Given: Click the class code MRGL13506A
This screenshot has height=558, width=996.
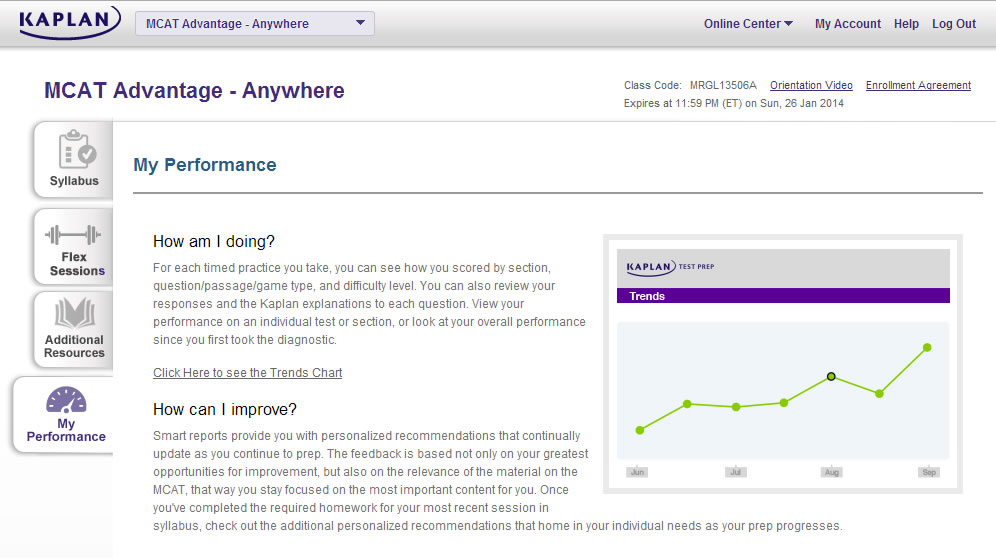Looking at the screenshot, I should [x=723, y=85].
